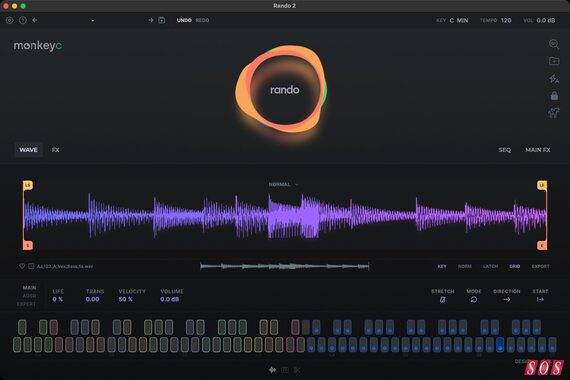
Task: Click the sample file name text
Action: [x=65, y=267]
